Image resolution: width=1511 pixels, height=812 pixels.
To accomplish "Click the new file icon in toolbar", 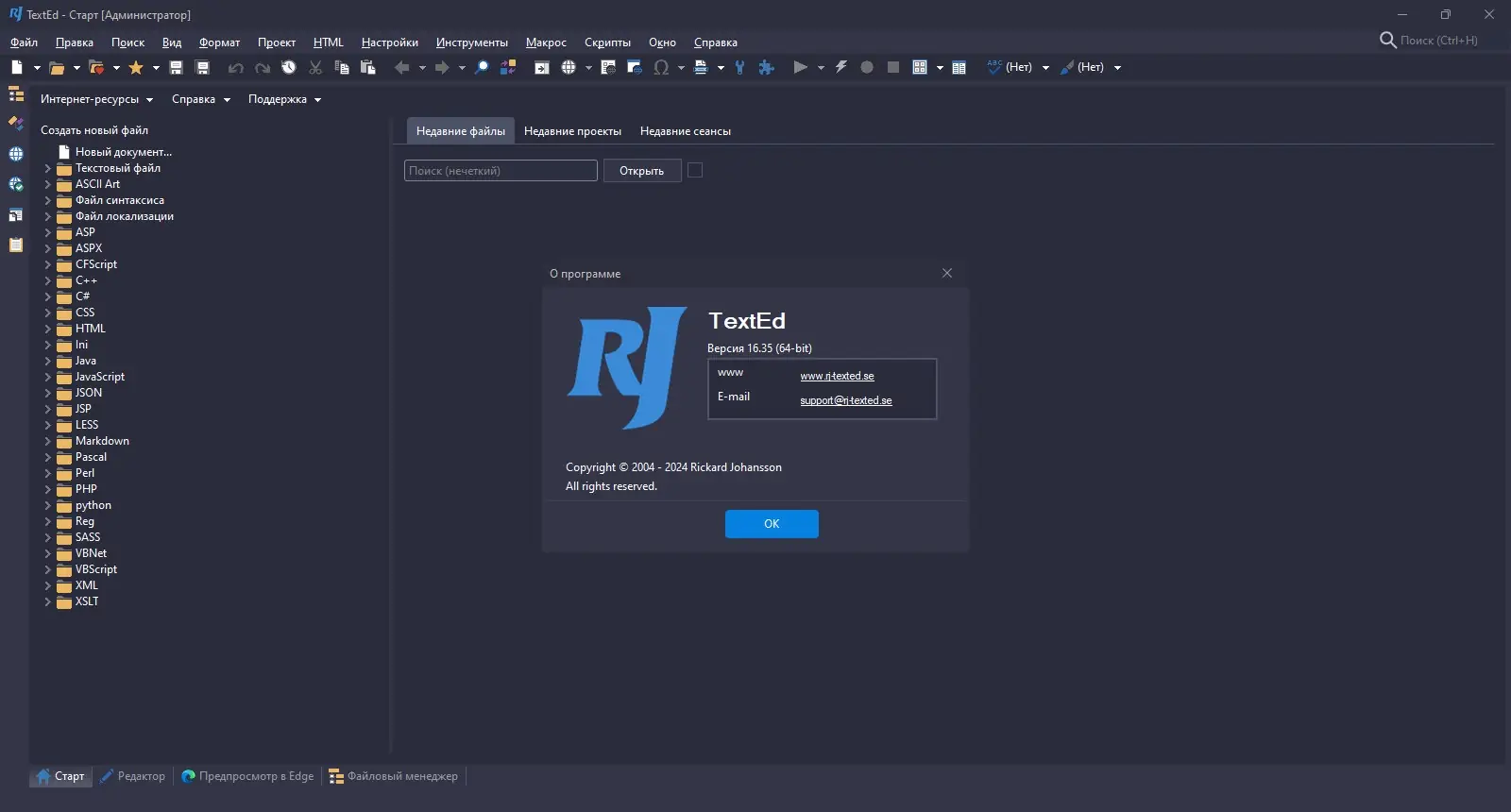I will 17,67.
